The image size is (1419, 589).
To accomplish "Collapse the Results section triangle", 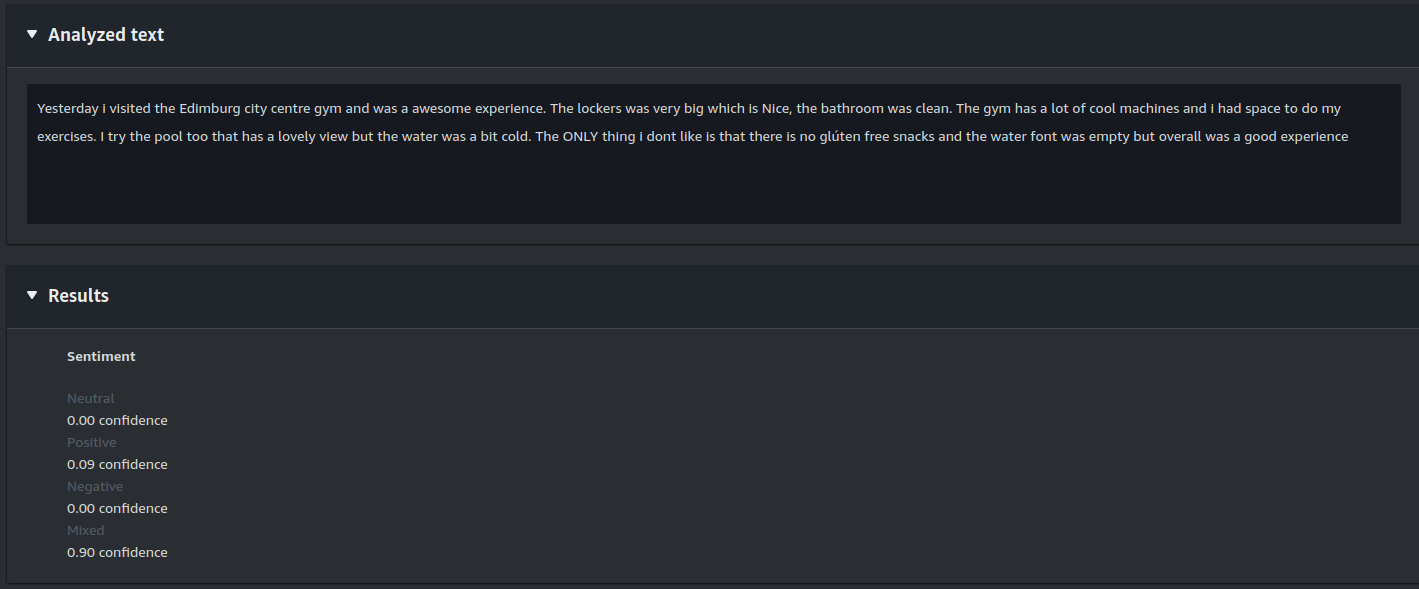I will point(32,296).
